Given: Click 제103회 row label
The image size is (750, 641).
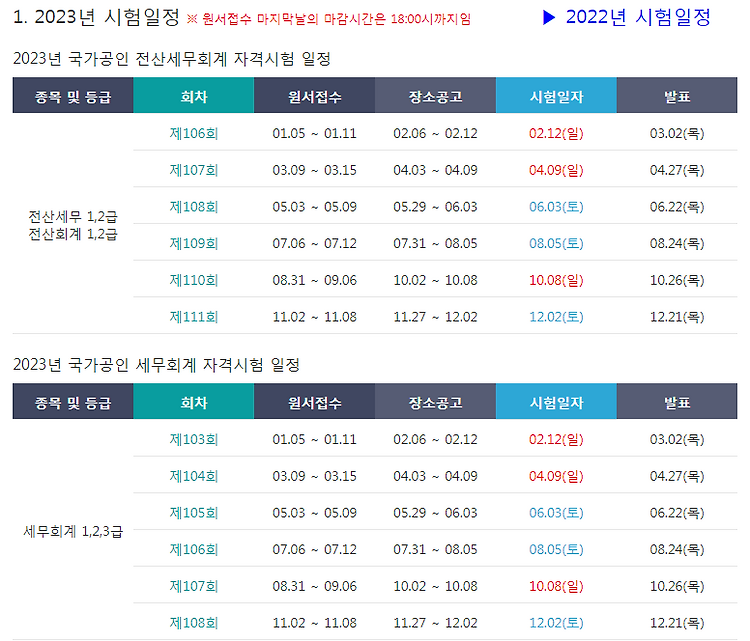Looking at the screenshot, I should (x=194, y=439).
